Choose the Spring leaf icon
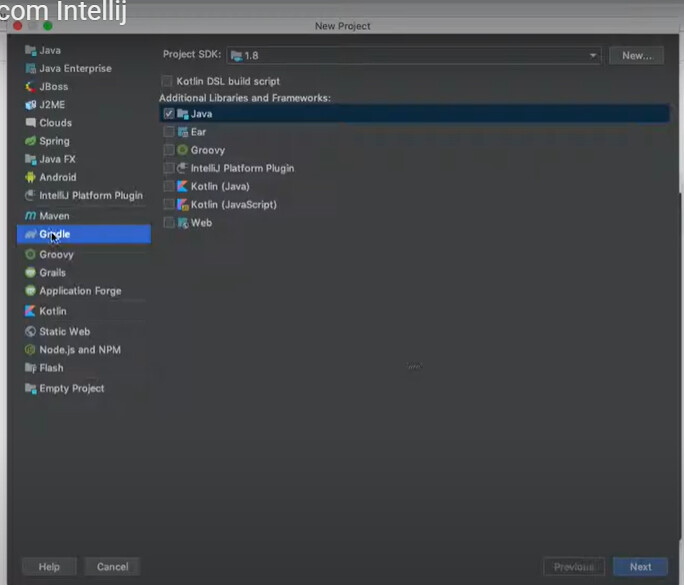The image size is (684, 585). pyautogui.click(x=31, y=141)
